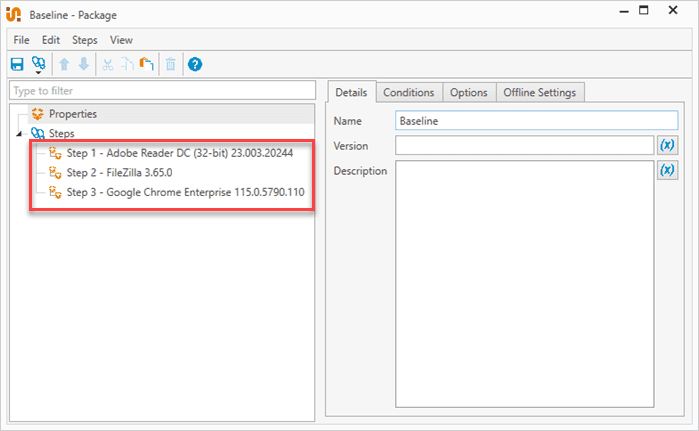Click the PDQ app logo in title bar
This screenshot has width=699, height=431.
coord(13,14)
